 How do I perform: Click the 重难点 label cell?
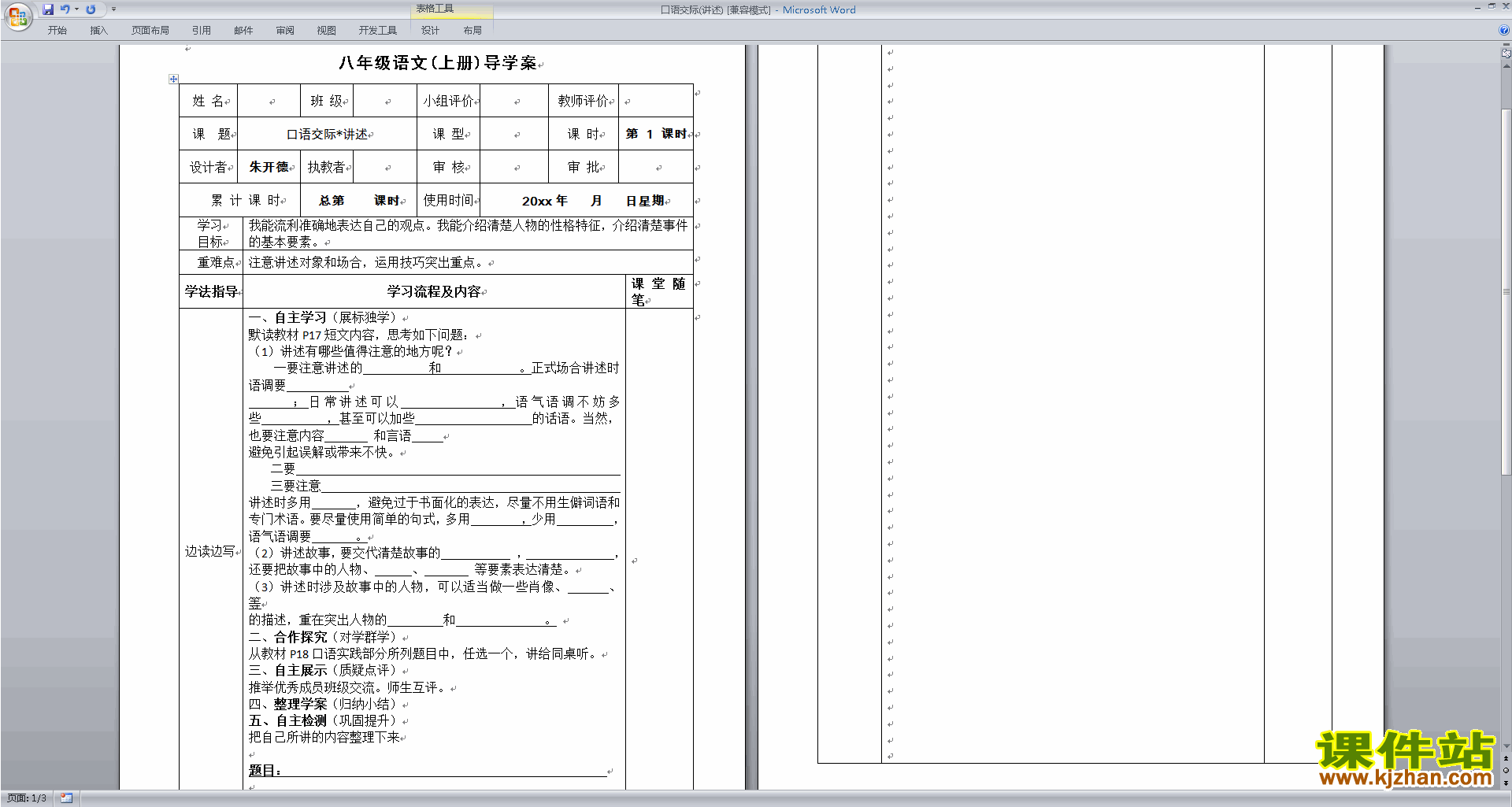coord(213,262)
